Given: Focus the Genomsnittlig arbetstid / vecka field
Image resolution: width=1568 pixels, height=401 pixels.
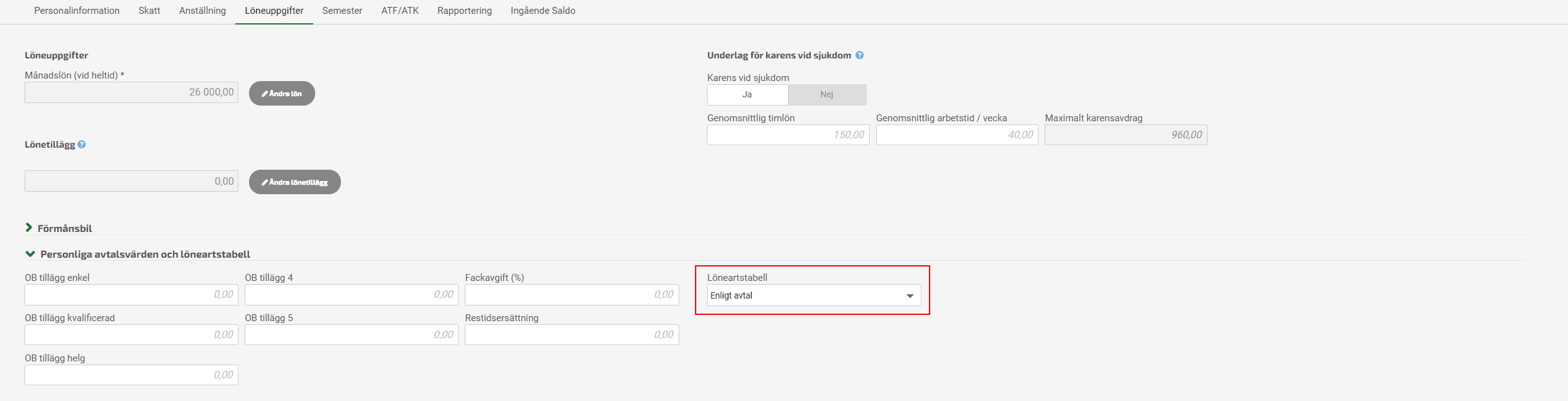Looking at the screenshot, I should click(x=957, y=135).
